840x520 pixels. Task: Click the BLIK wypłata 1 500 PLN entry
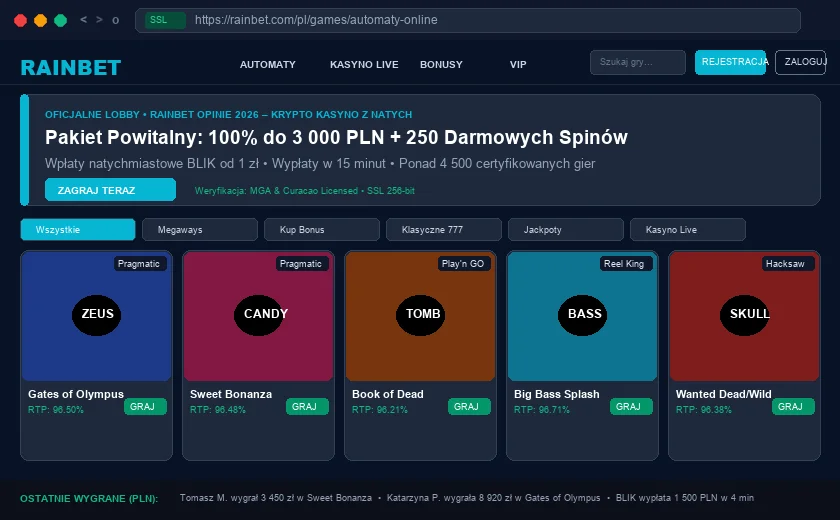tap(685, 498)
